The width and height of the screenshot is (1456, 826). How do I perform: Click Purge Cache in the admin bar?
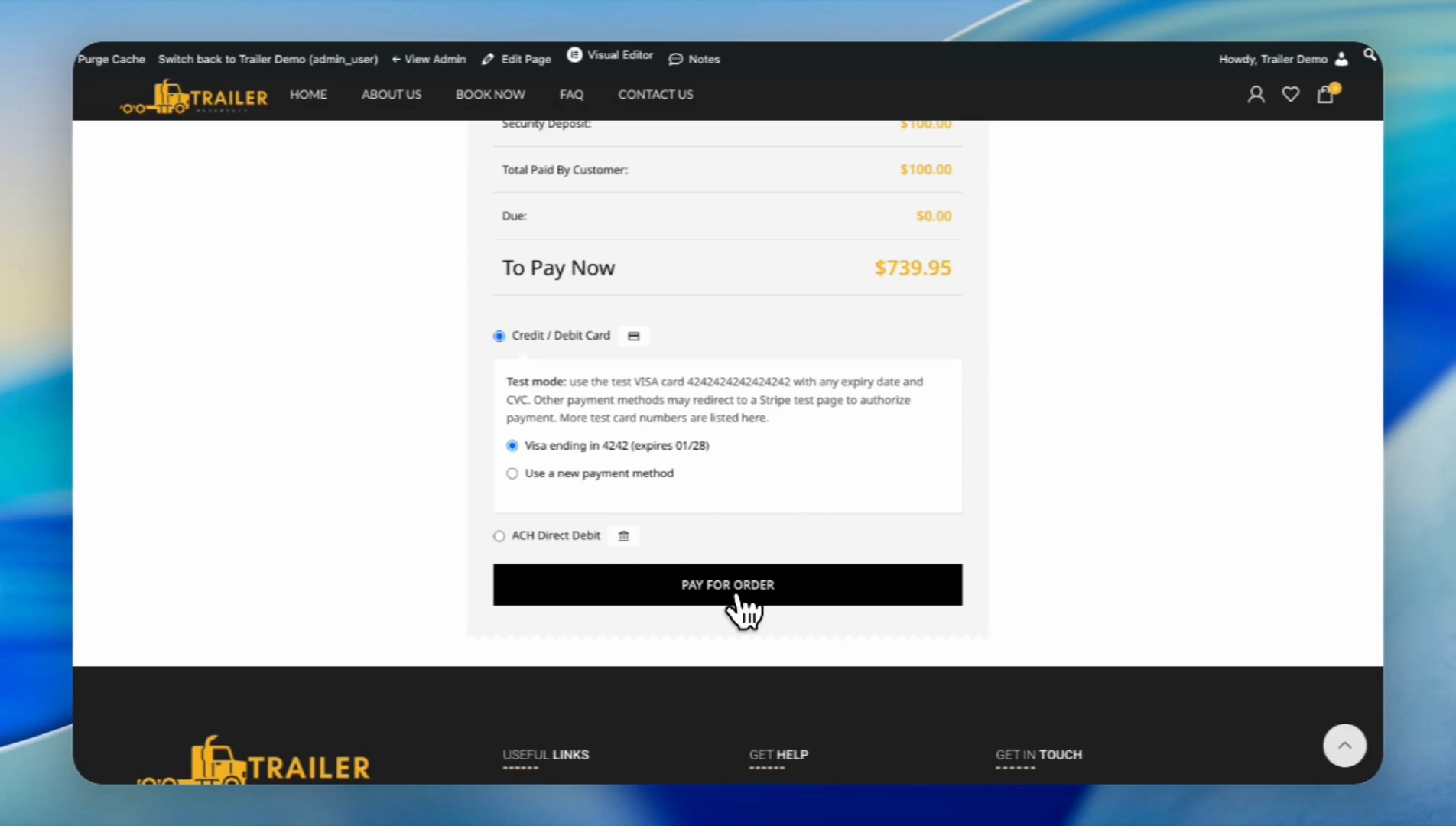click(x=111, y=59)
